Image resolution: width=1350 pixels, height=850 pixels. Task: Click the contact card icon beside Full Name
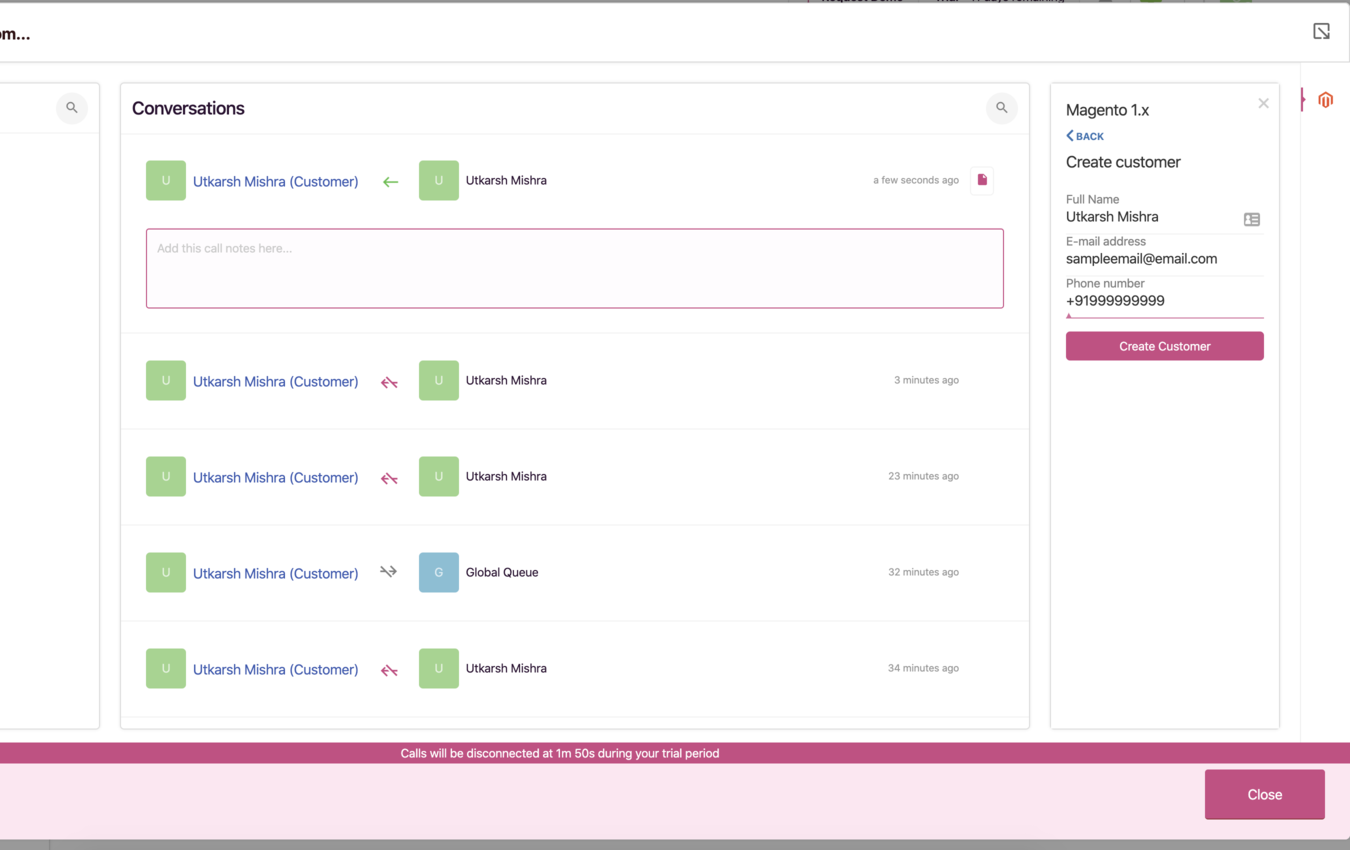coord(1251,219)
